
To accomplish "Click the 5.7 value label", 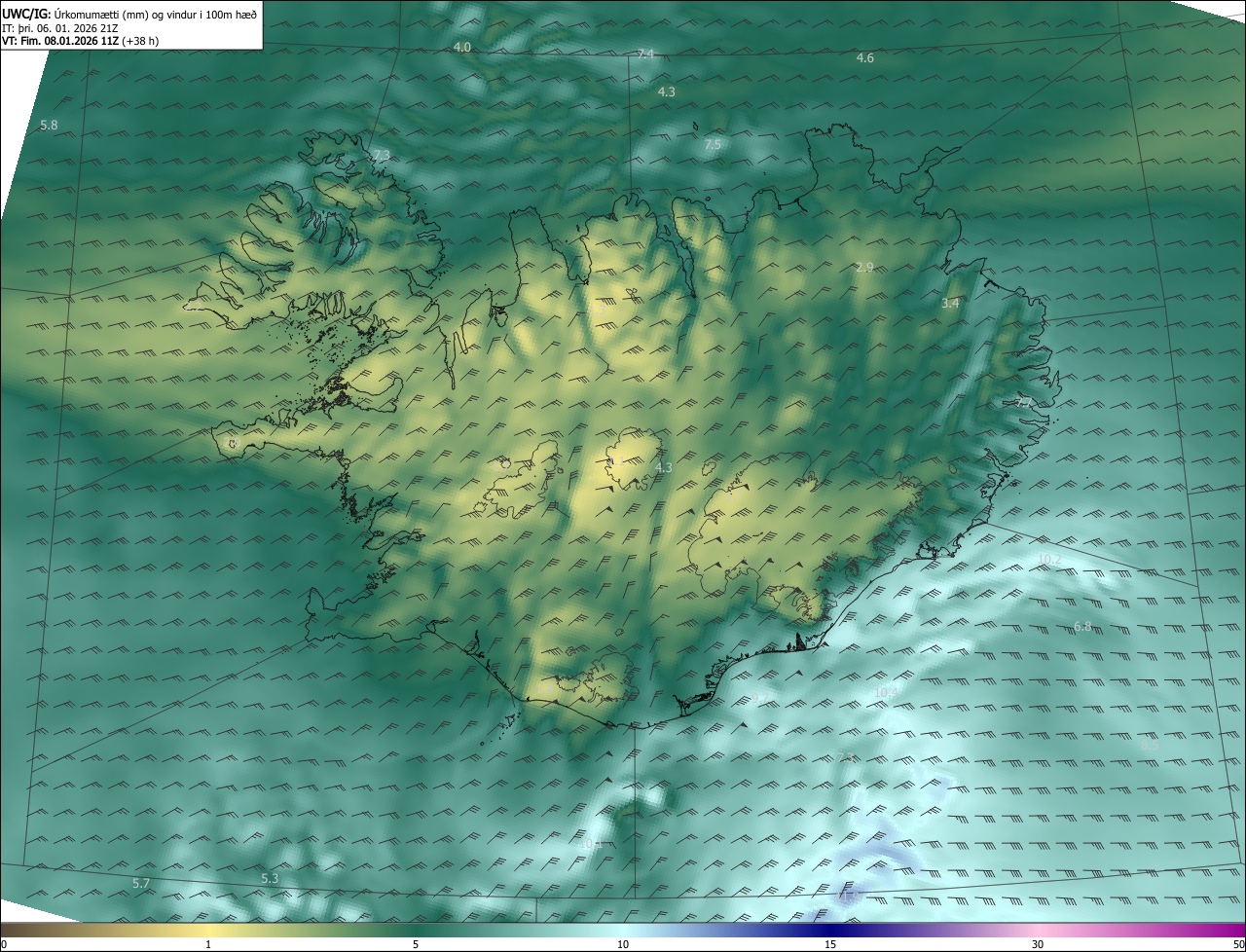I will pos(141,883).
